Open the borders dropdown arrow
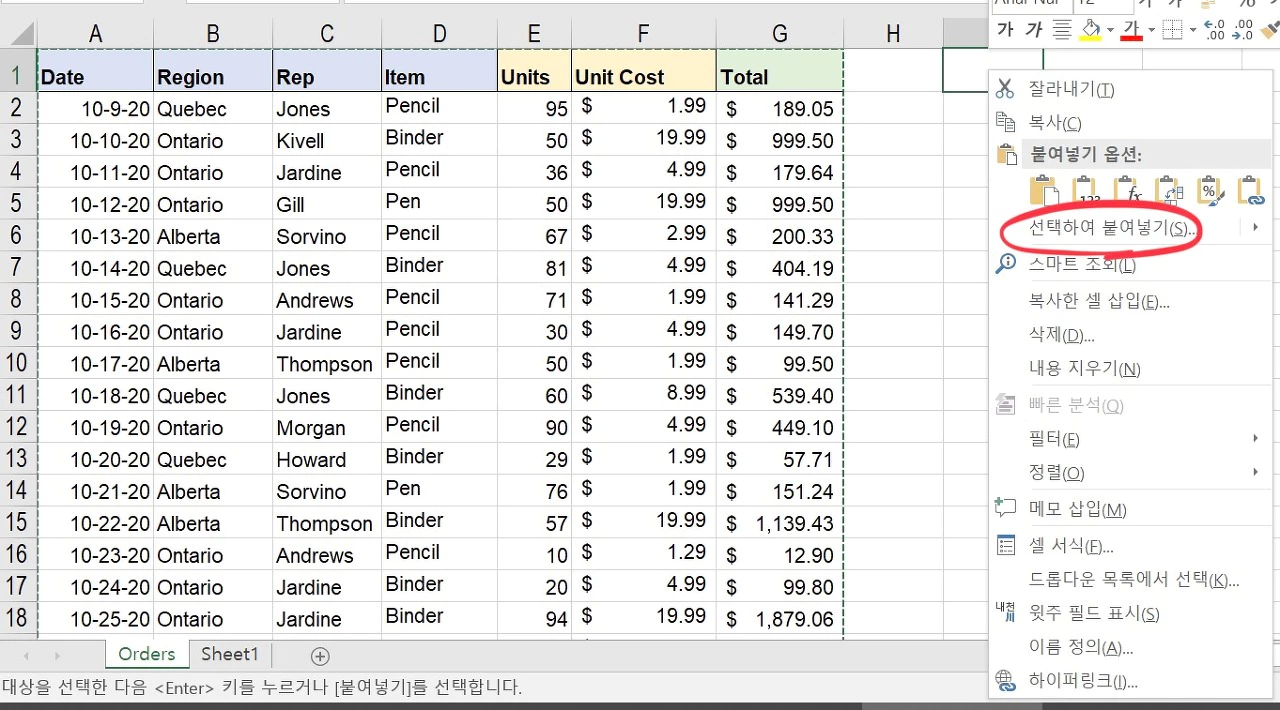The width and height of the screenshot is (1280, 710). pyautogui.click(x=1192, y=30)
